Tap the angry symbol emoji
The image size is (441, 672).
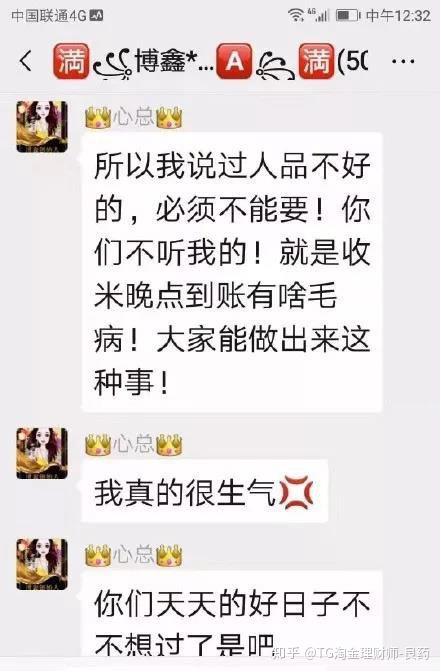coord(296,493)
